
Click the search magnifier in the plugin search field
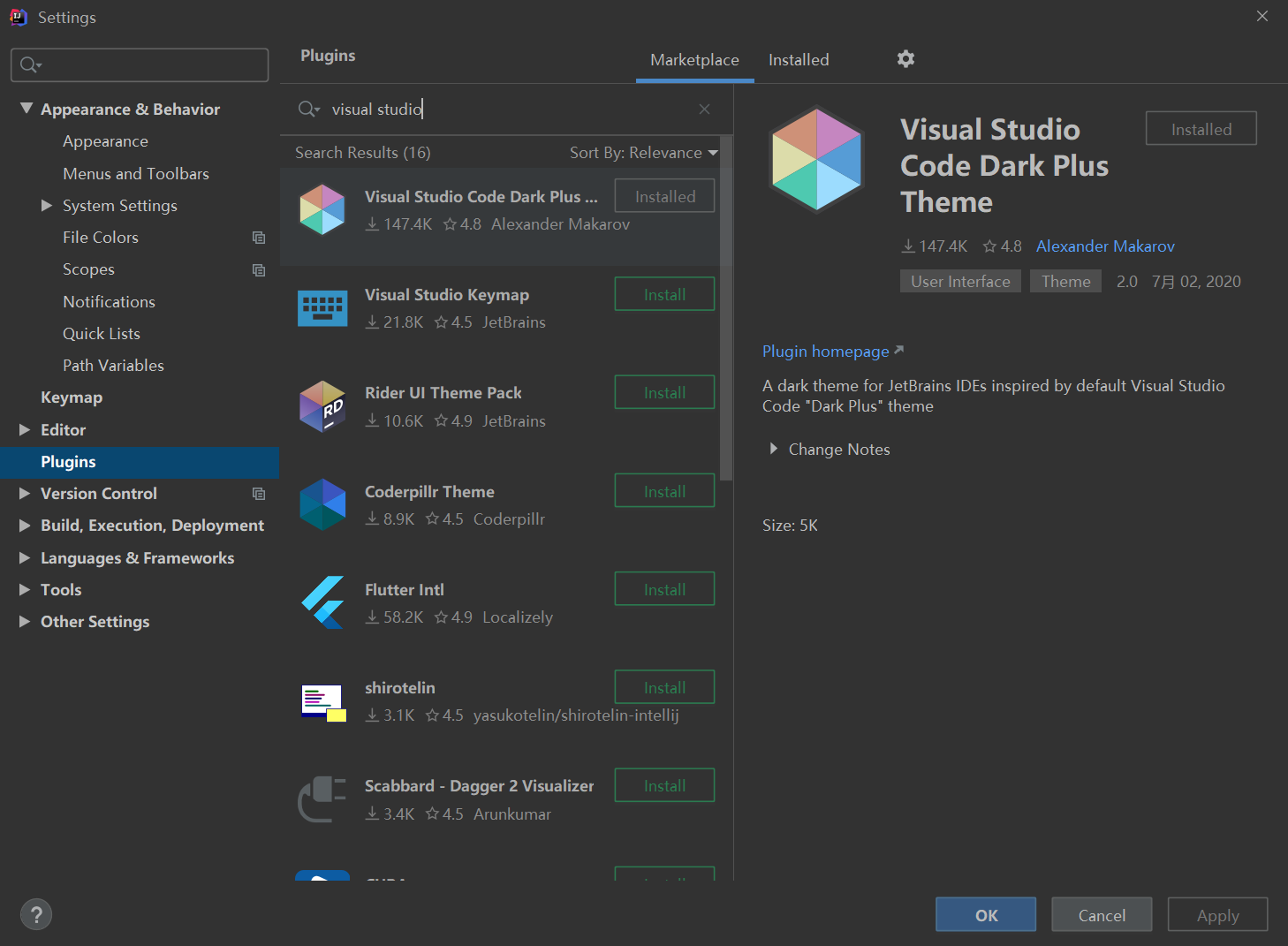[308, 109]
